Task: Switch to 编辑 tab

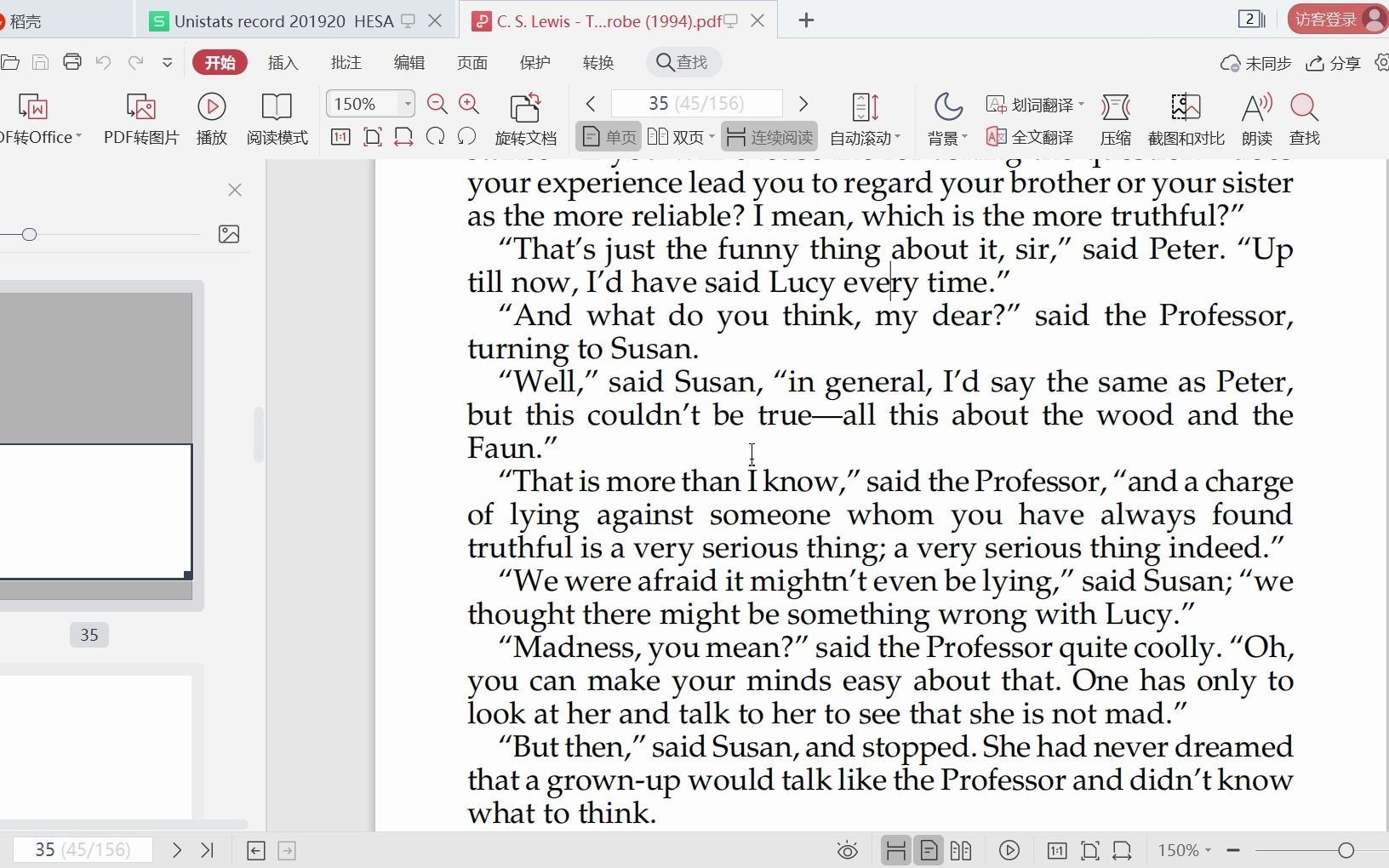Action: tap(409, 62)
